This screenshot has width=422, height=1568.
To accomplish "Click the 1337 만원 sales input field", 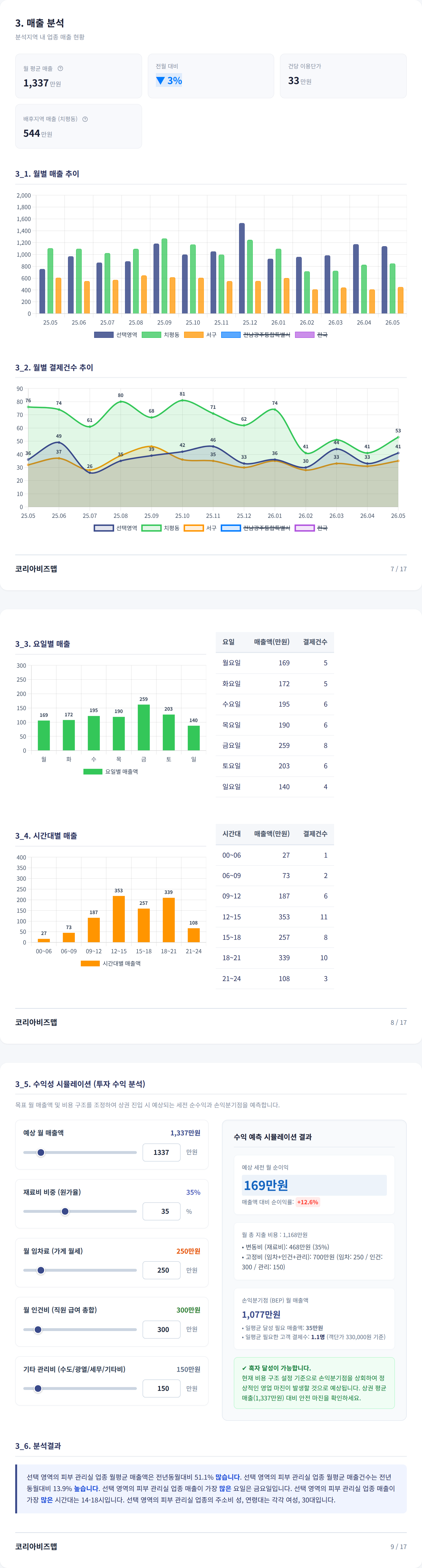I will pyautogui.click(x=161, y=1152).
